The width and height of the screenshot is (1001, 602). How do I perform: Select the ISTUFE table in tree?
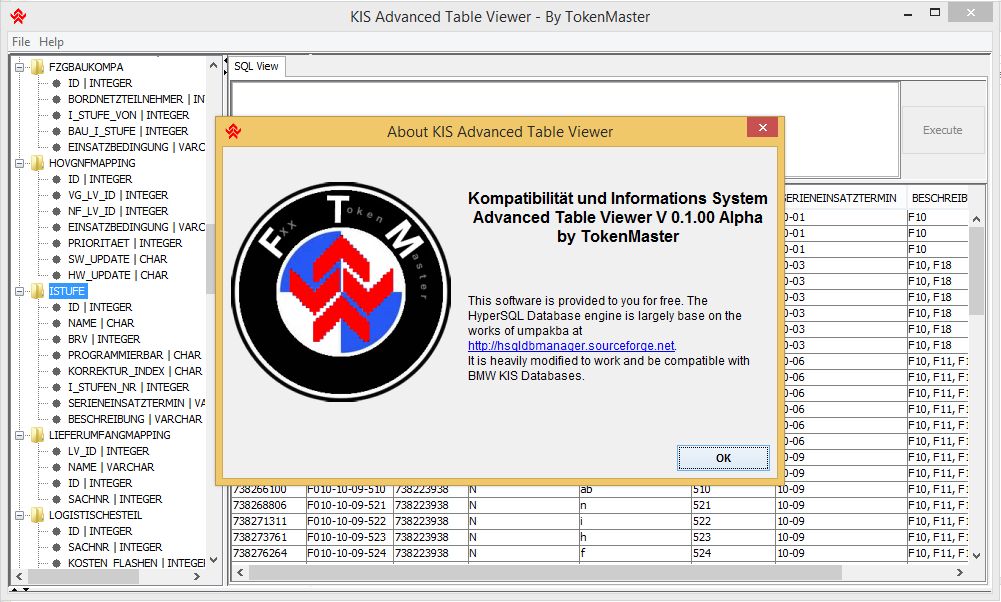pyautogui.click(x=67, y=291)
